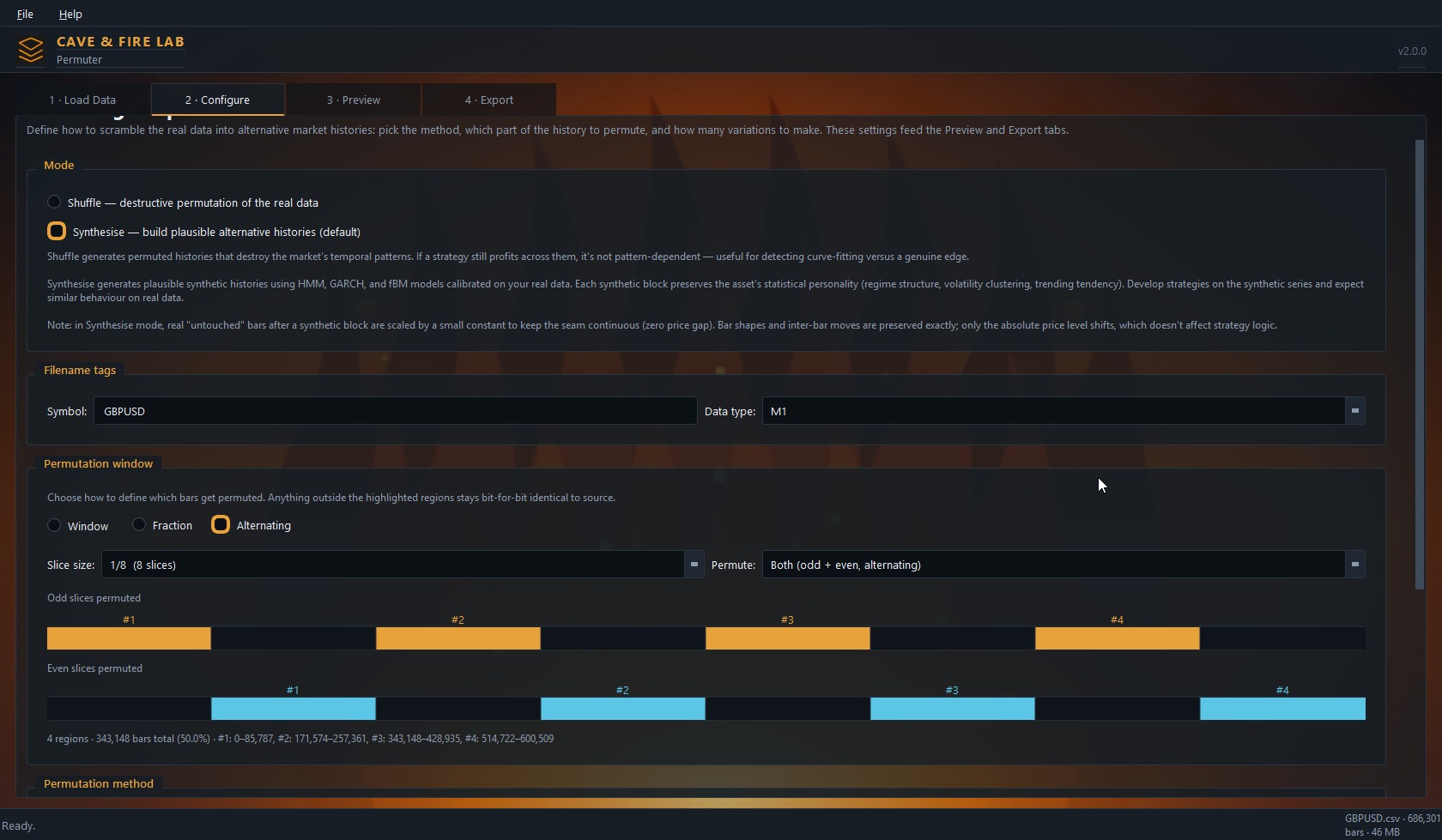Screen dimensions: 1442x840
Task: Select the Synthesise mode radio button
Action: tap(57, 232)
